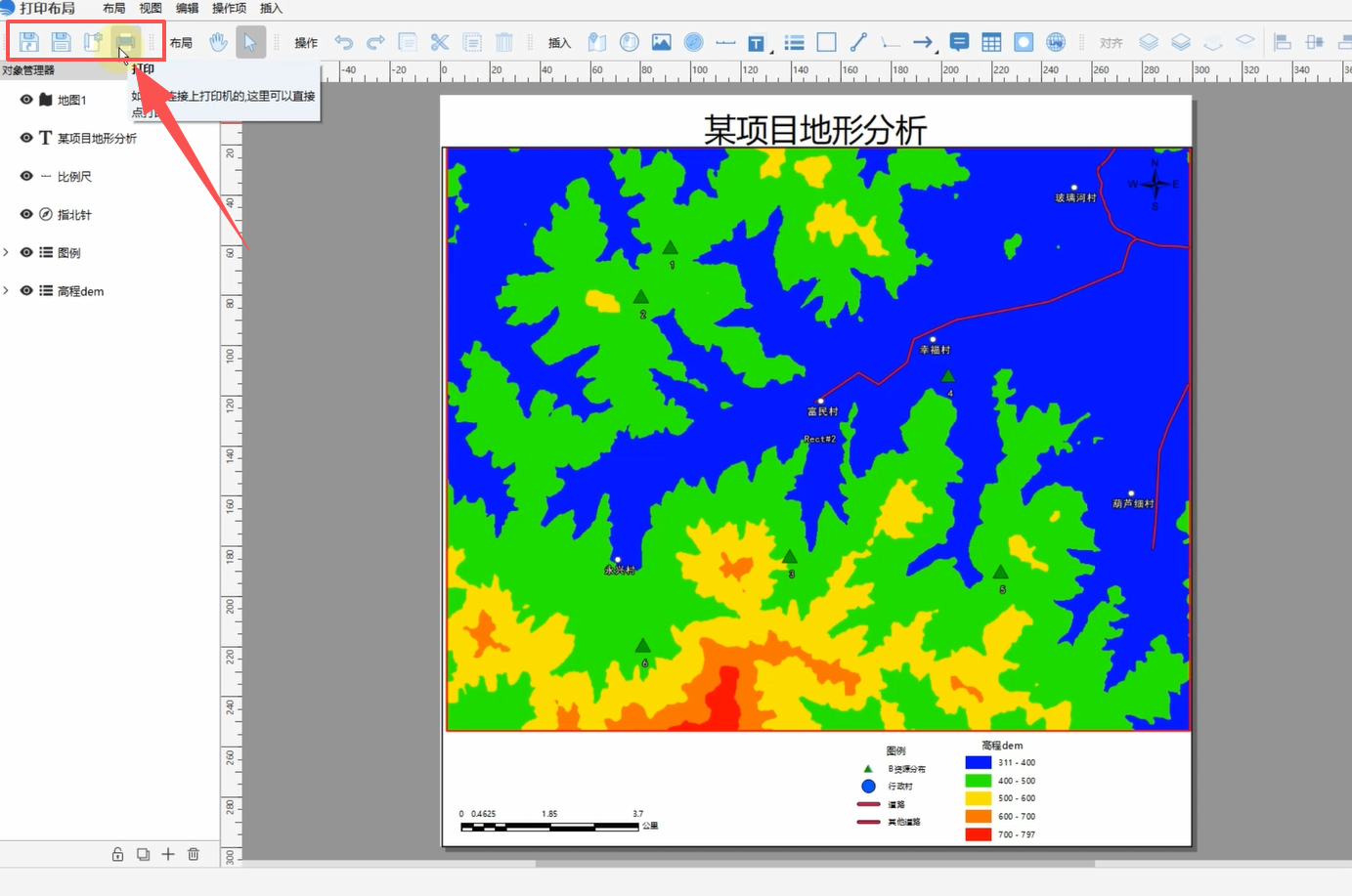Screen dimensions: 1352x896
Task: Click the green 400 - 500 legend swatch
Action: [979, 781]
